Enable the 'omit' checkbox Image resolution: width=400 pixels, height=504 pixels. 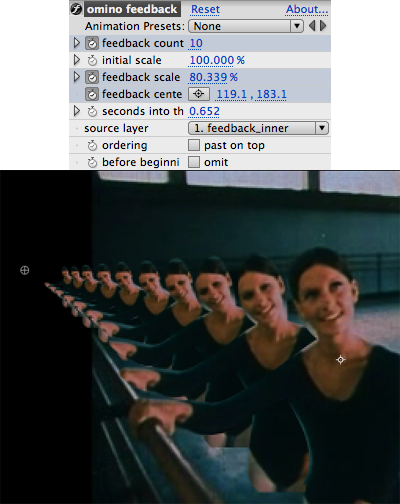[x=194, y=162]
